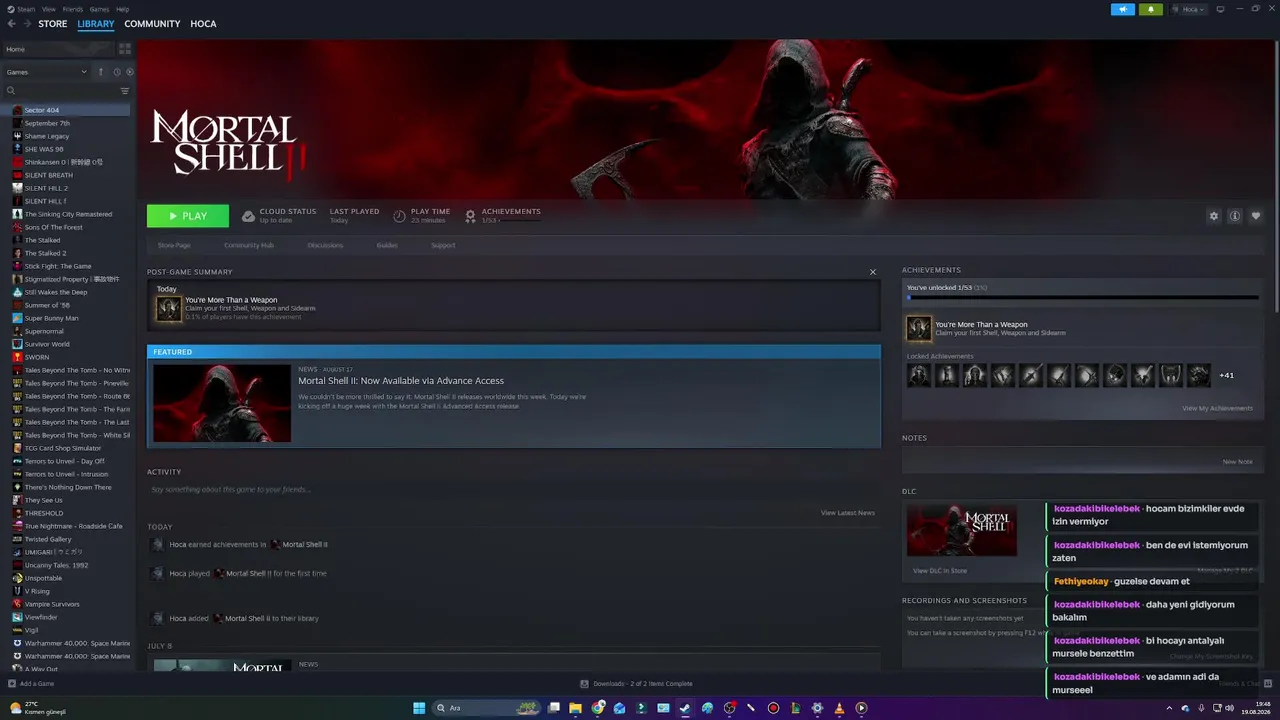Viewport: 1280px width, 720px height.
Task: Click Add a Game at bottom left
Action: point(31,684)
